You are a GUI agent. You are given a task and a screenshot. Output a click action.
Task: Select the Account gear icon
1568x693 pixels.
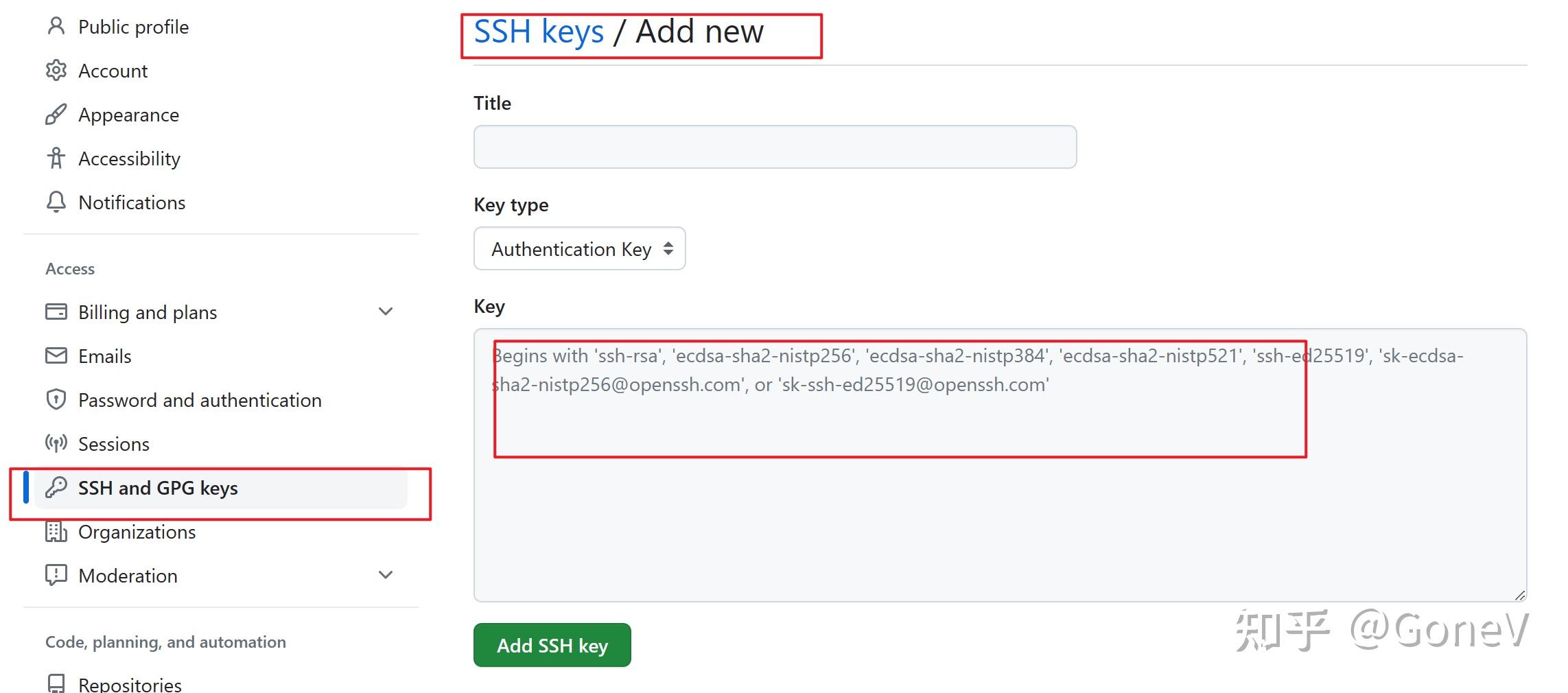pos(56,70)
